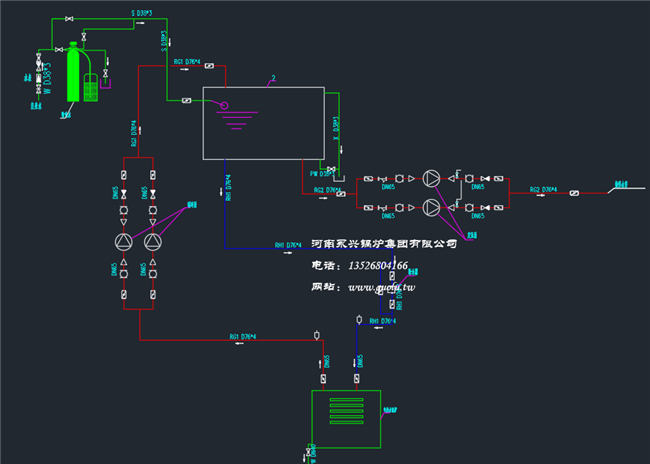Click the thermometer symbol on the lower RH1 pipe
Screen dimensions: 650x464
359,320
